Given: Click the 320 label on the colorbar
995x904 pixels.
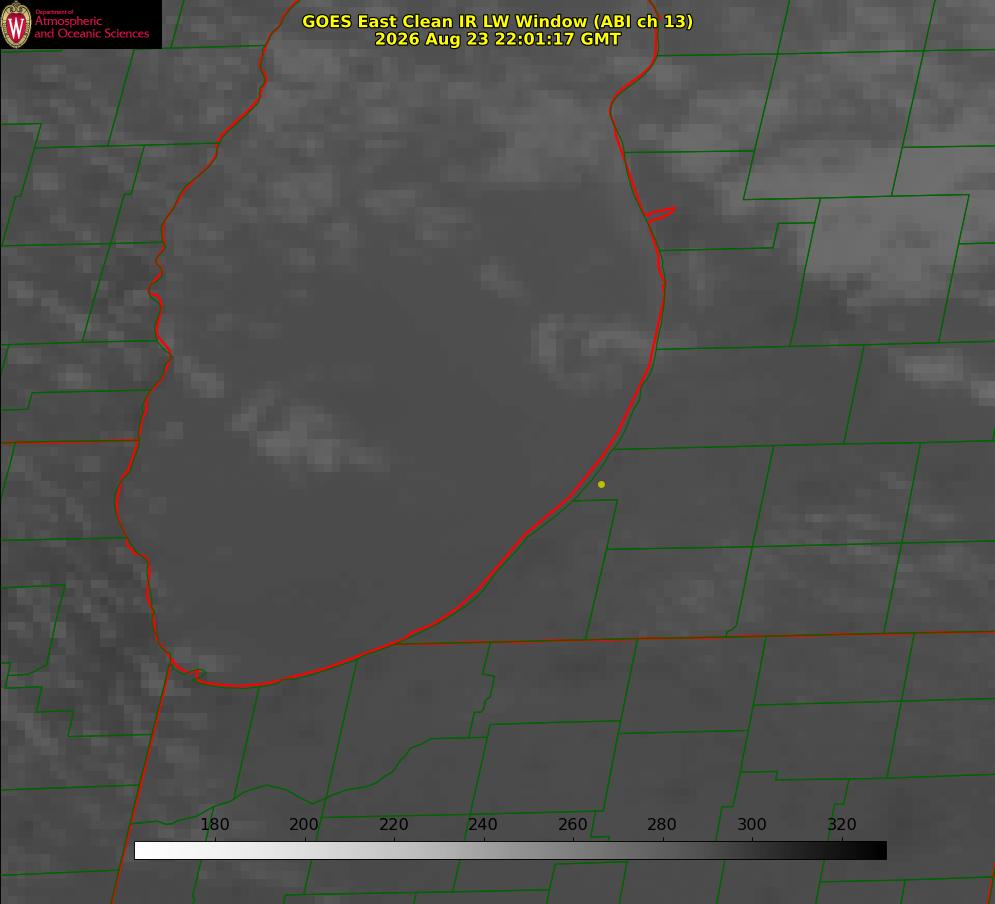Looking at the screenshot, I should click(842, 824).
